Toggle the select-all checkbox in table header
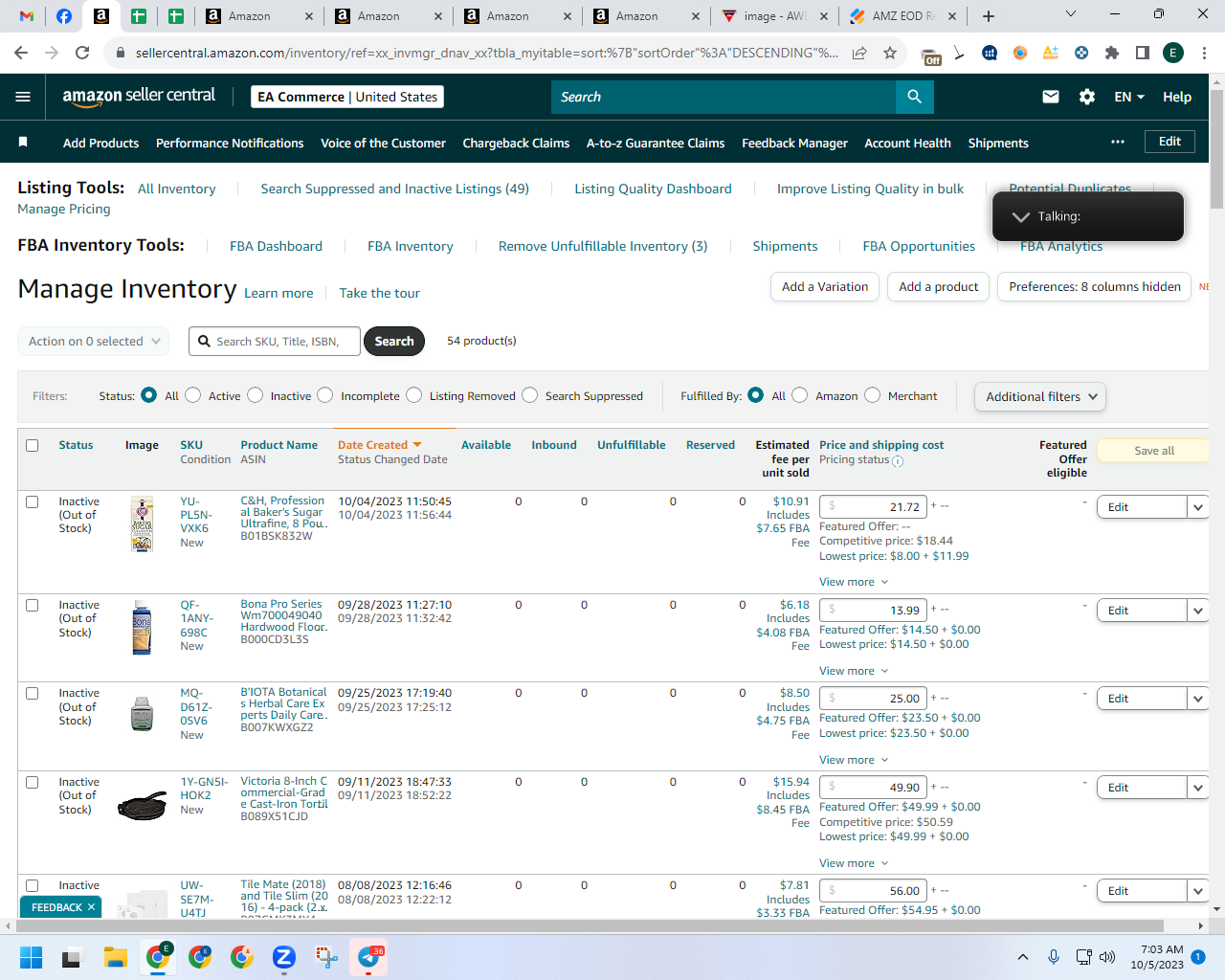This screenshot has width=1225, height=980. click(33, 445)
